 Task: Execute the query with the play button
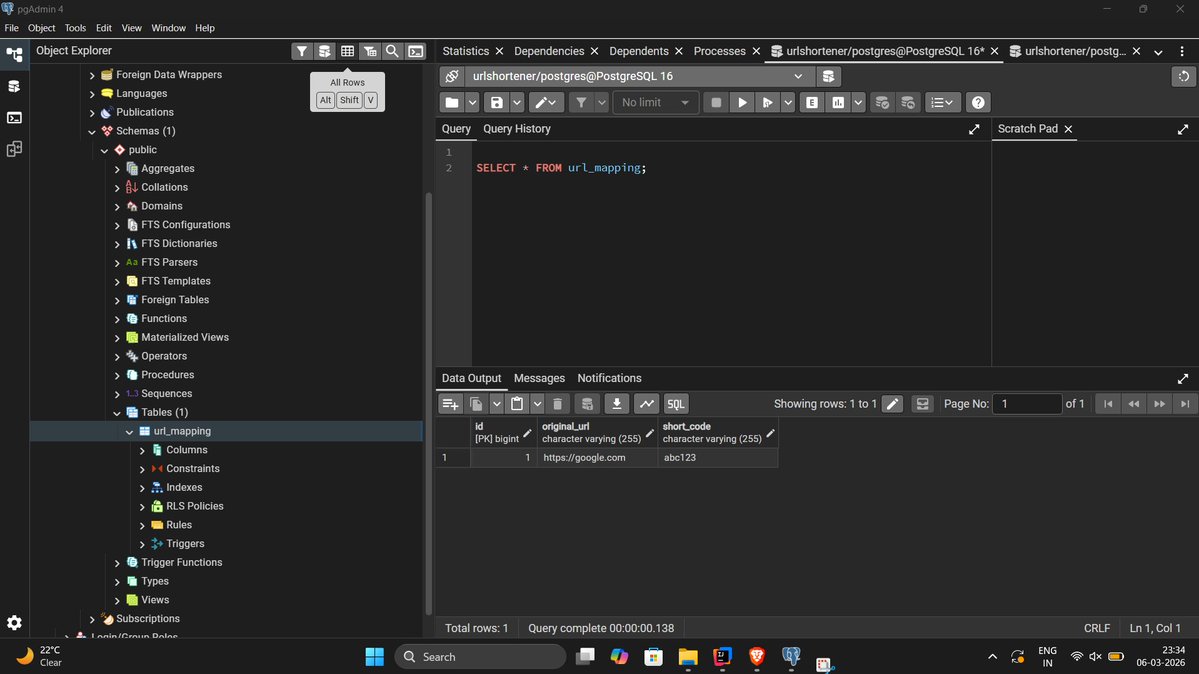(x=742, y=103)
